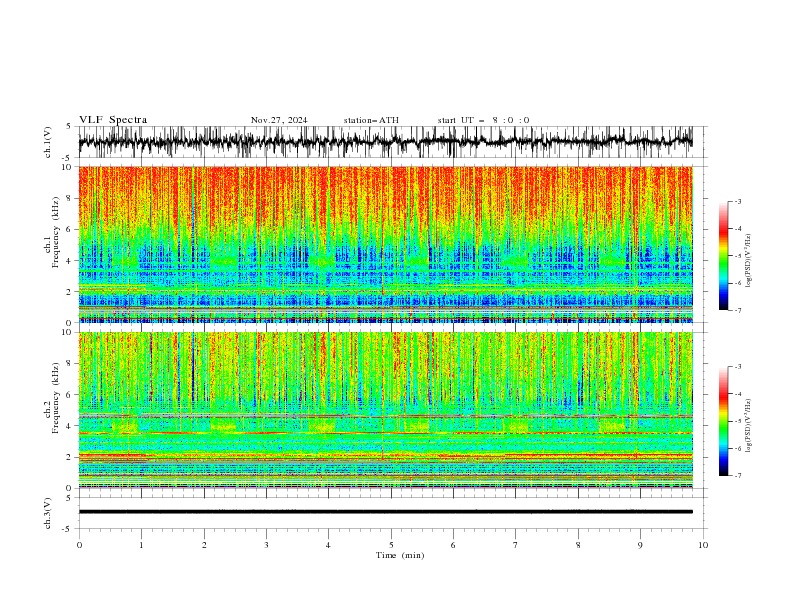792x612 pixels.
Task: Click the "-7" label on ch.2 colorbar
Action: pyautogui.click(x=738, y=476)
